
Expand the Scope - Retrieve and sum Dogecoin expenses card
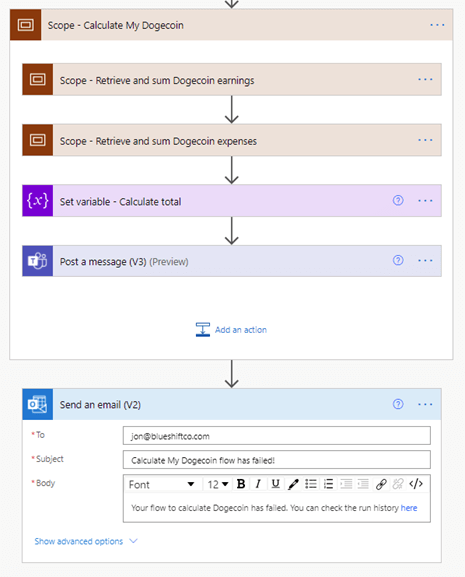[x=232, y=140]
